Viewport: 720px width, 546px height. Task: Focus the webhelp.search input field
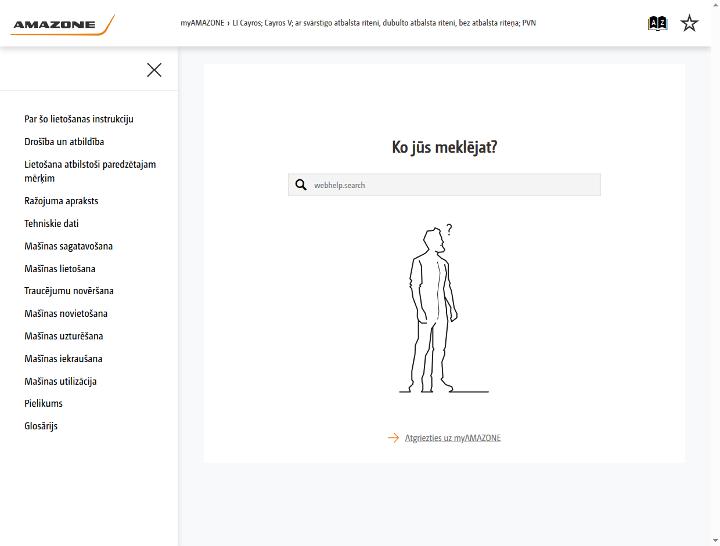444,185
